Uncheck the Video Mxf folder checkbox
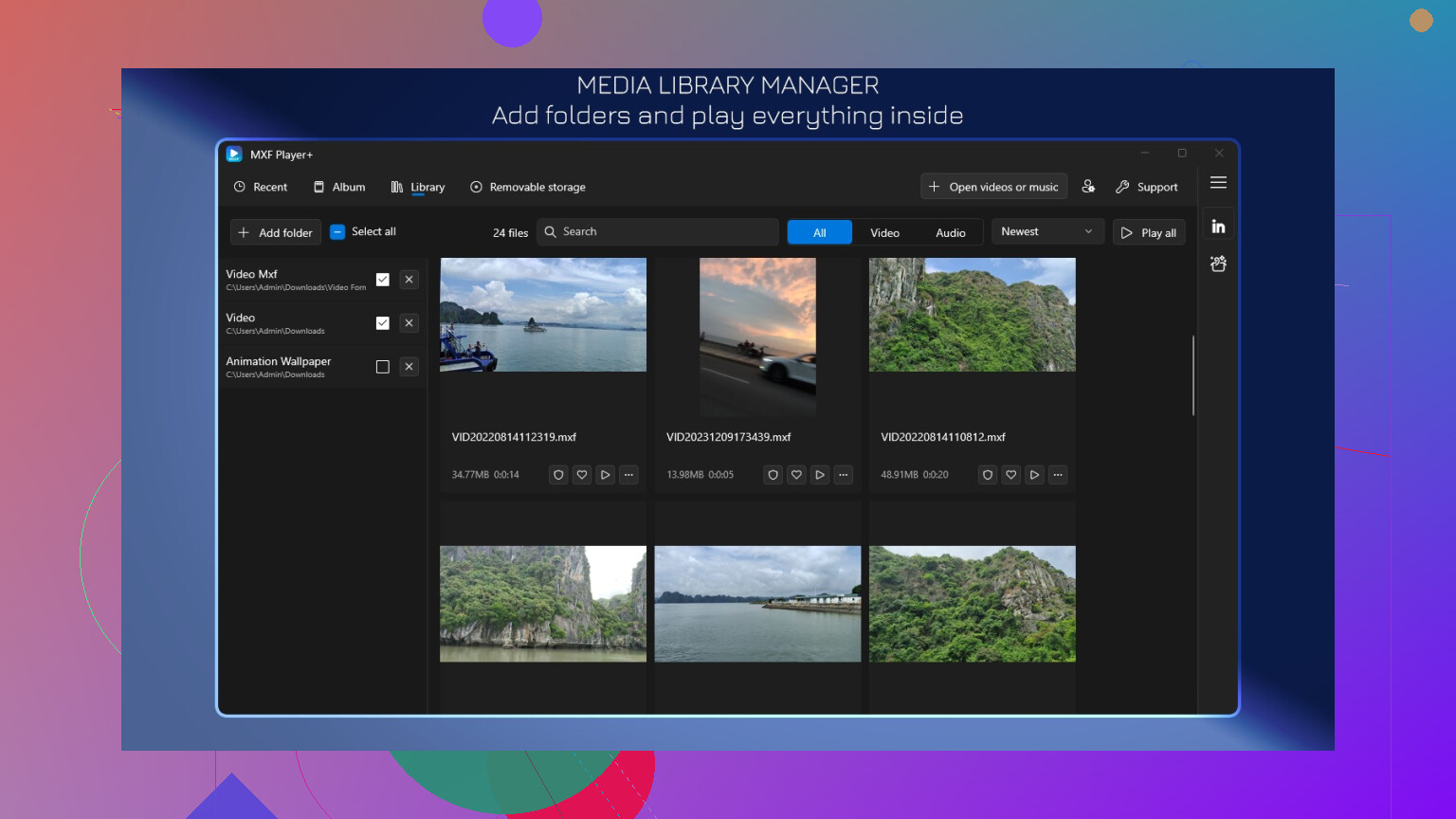This screenshot has height=819, width=1456. click(x=383, y=280)
